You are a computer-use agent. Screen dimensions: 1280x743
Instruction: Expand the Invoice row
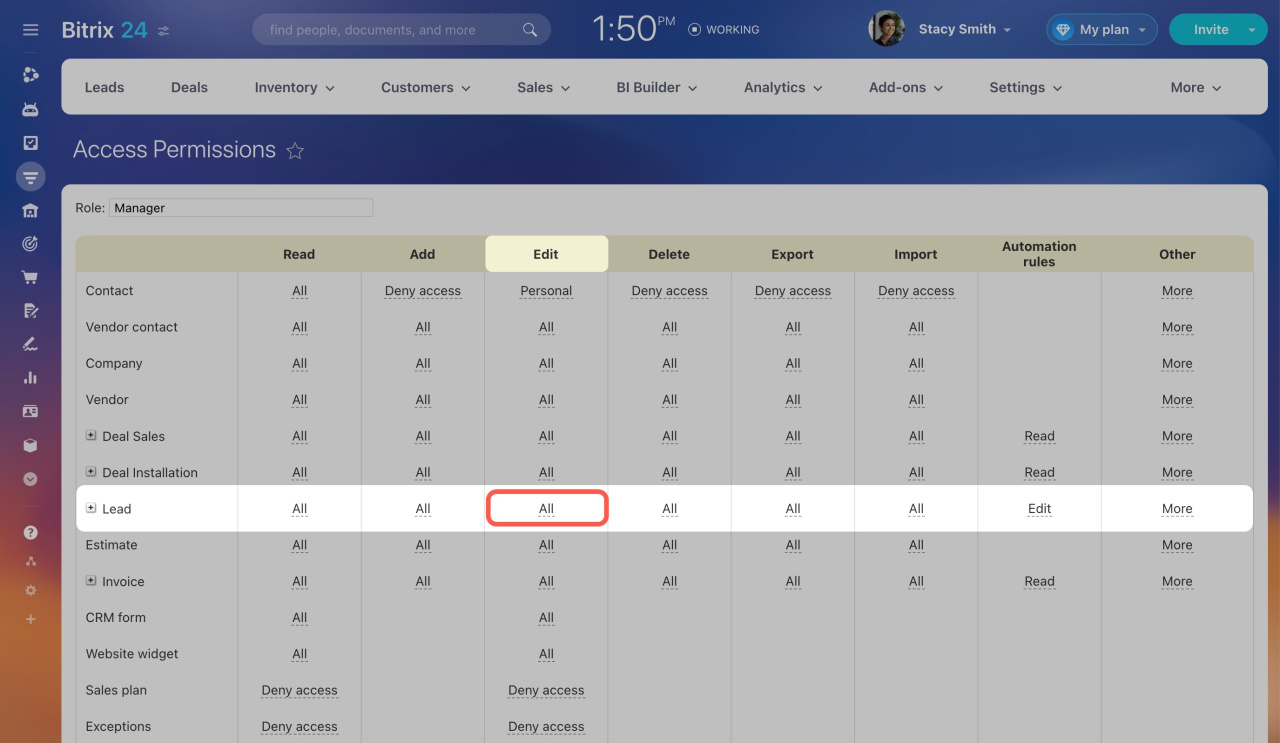[91, 581]
